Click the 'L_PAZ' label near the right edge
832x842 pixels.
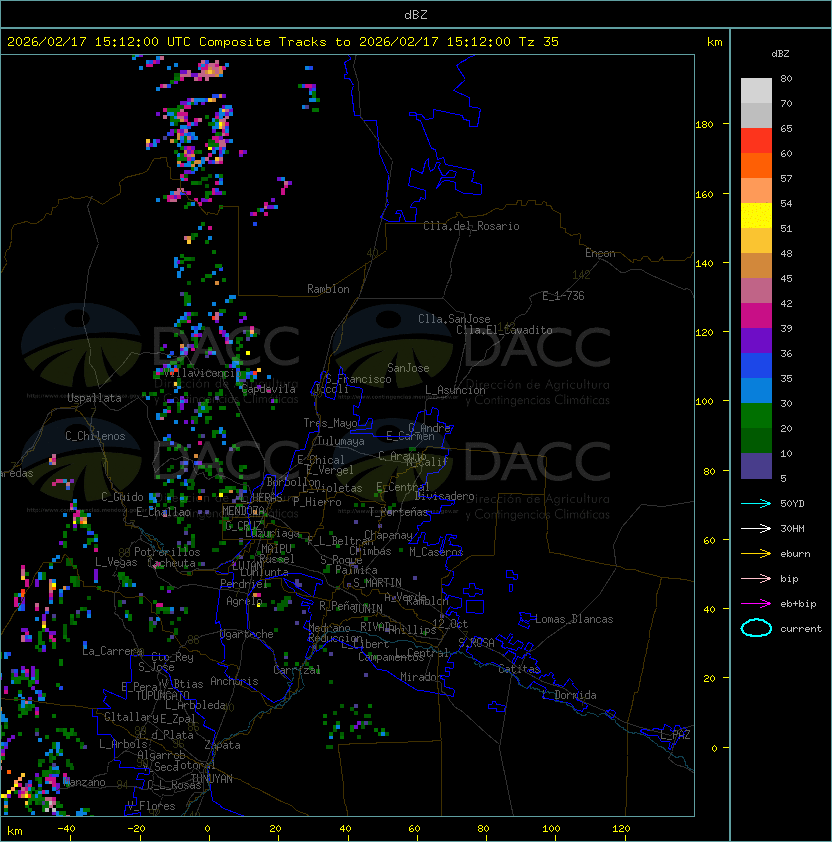point(675,735)
